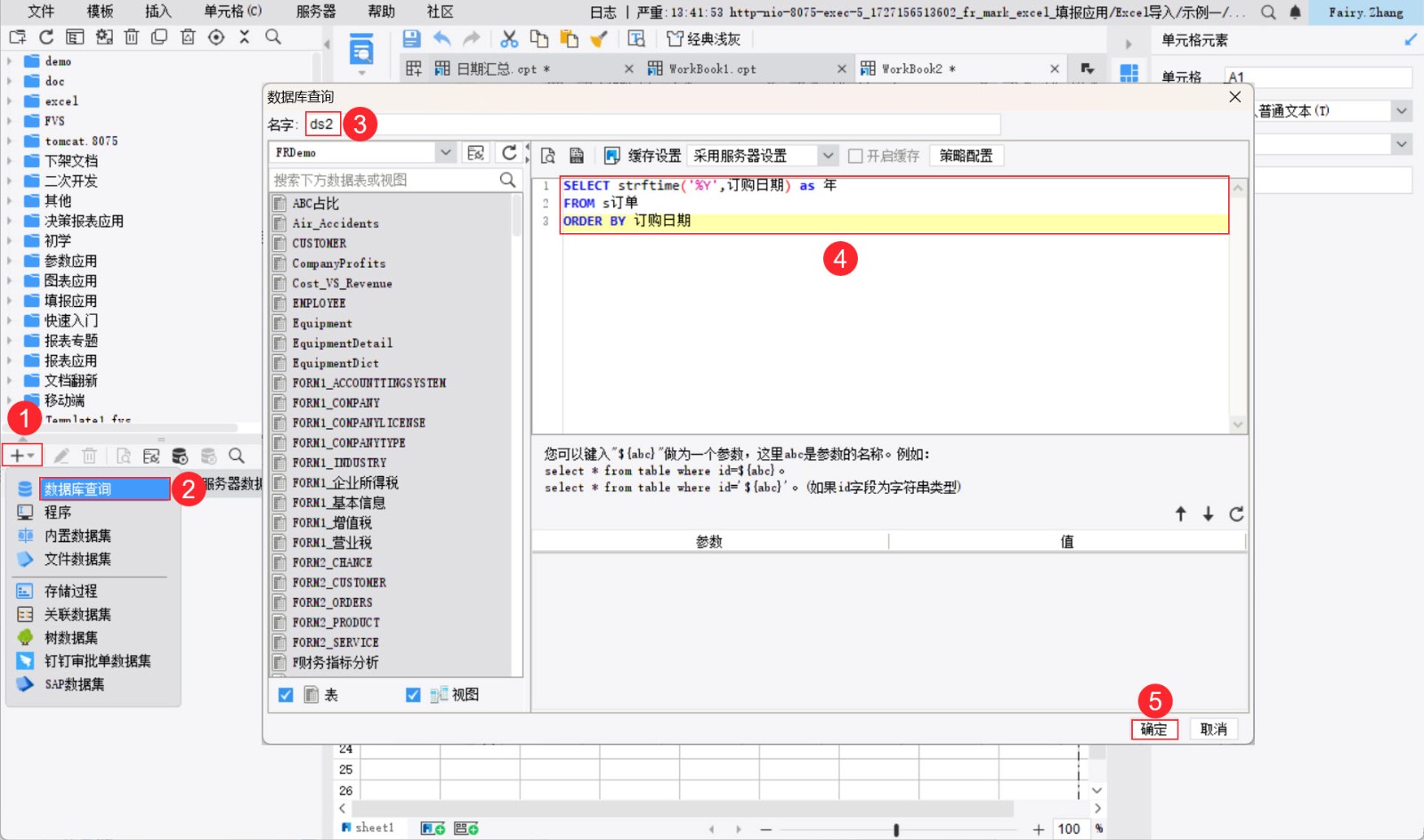This screenshot has height=840, width=1424.
Task: Preview the SQL query results
Action: (547, 155)
